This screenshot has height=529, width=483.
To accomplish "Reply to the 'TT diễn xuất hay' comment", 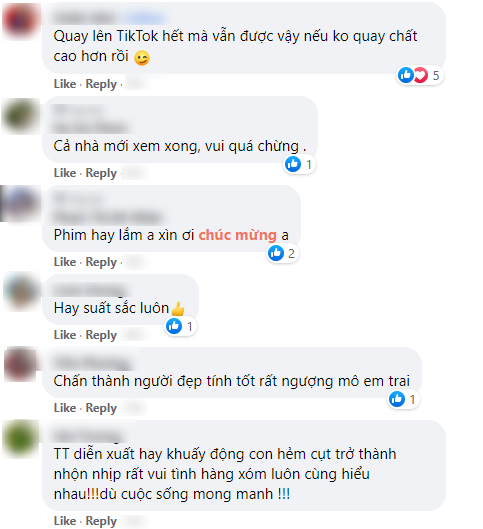I will 101,521.
